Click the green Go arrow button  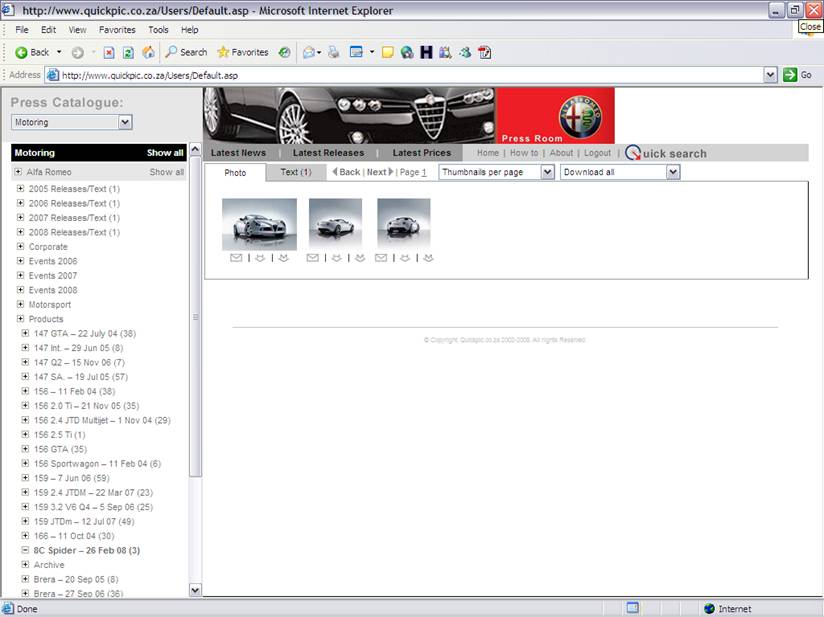coord(790,75)
